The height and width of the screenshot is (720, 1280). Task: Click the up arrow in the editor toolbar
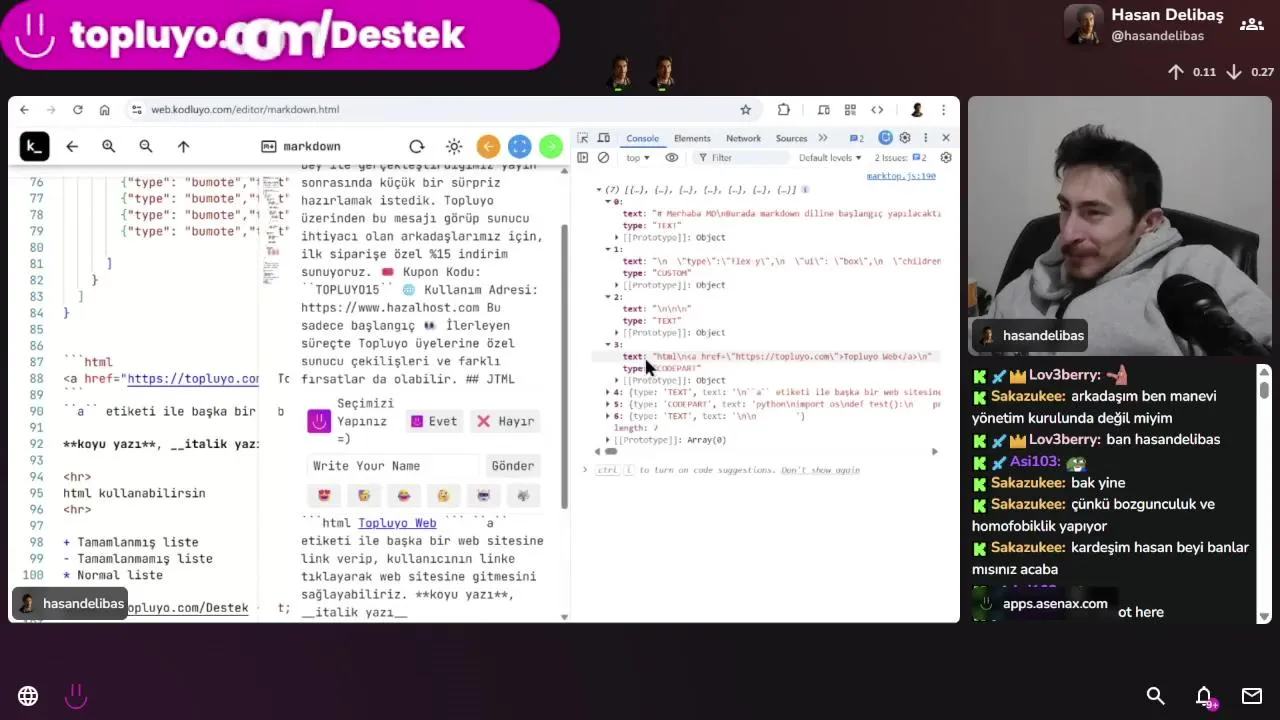pyautogui.click(x=183, y=146)
